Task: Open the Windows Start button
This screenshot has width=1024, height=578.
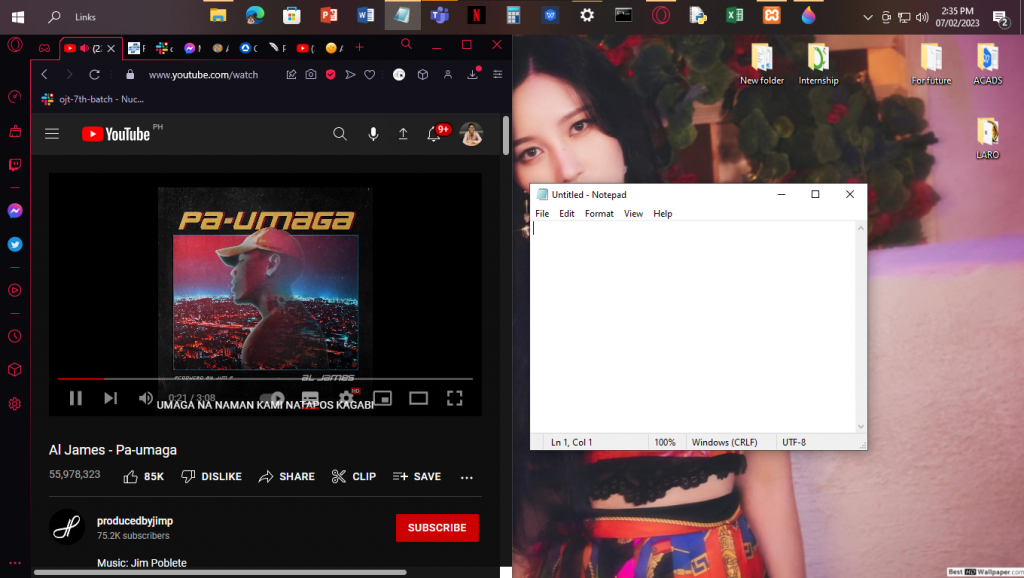Action: 18,16
